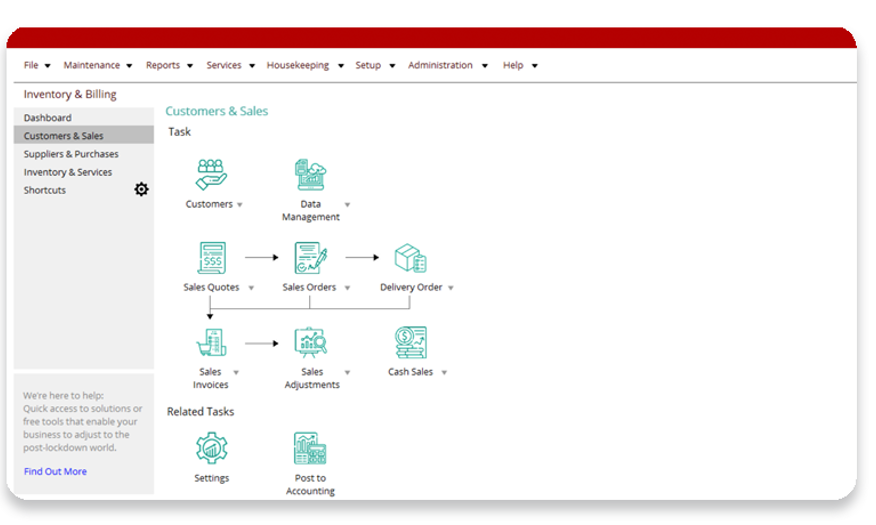Follow the Find Out More link
The width and height of the screenshot is (876, 525).
(x=55, y=471)
